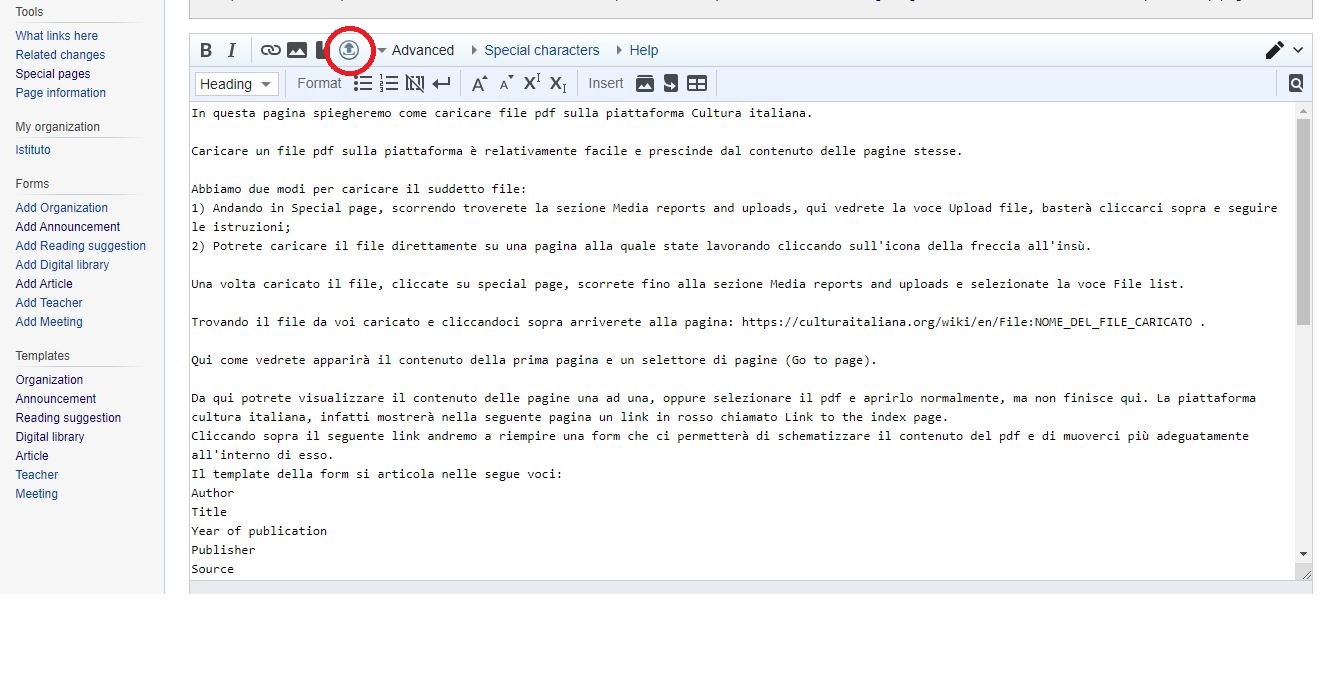Open search and replace tool
The image size is (1327, 689).
click(1296, 84)
